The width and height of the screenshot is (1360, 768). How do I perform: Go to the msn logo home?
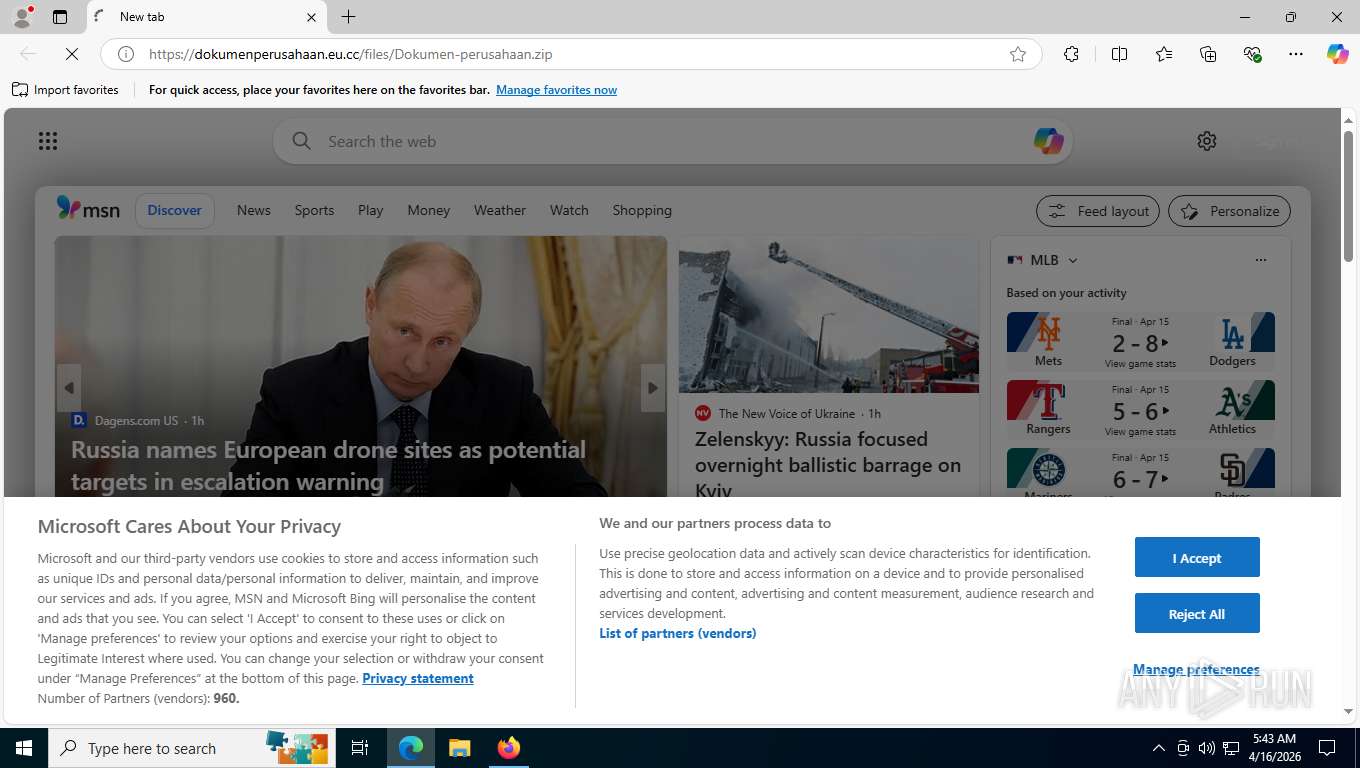pos(88,210)
